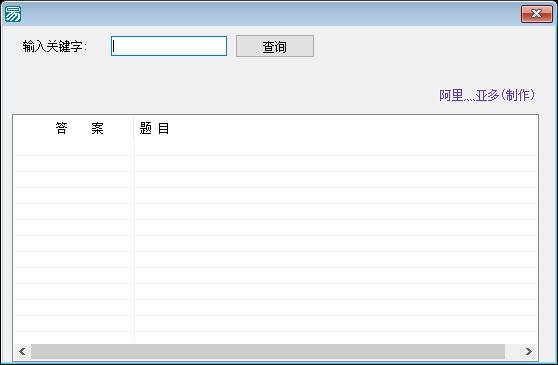
Task: Click the left arrow of the horizontal scrollbar
Action: click(x=22, y=351)
